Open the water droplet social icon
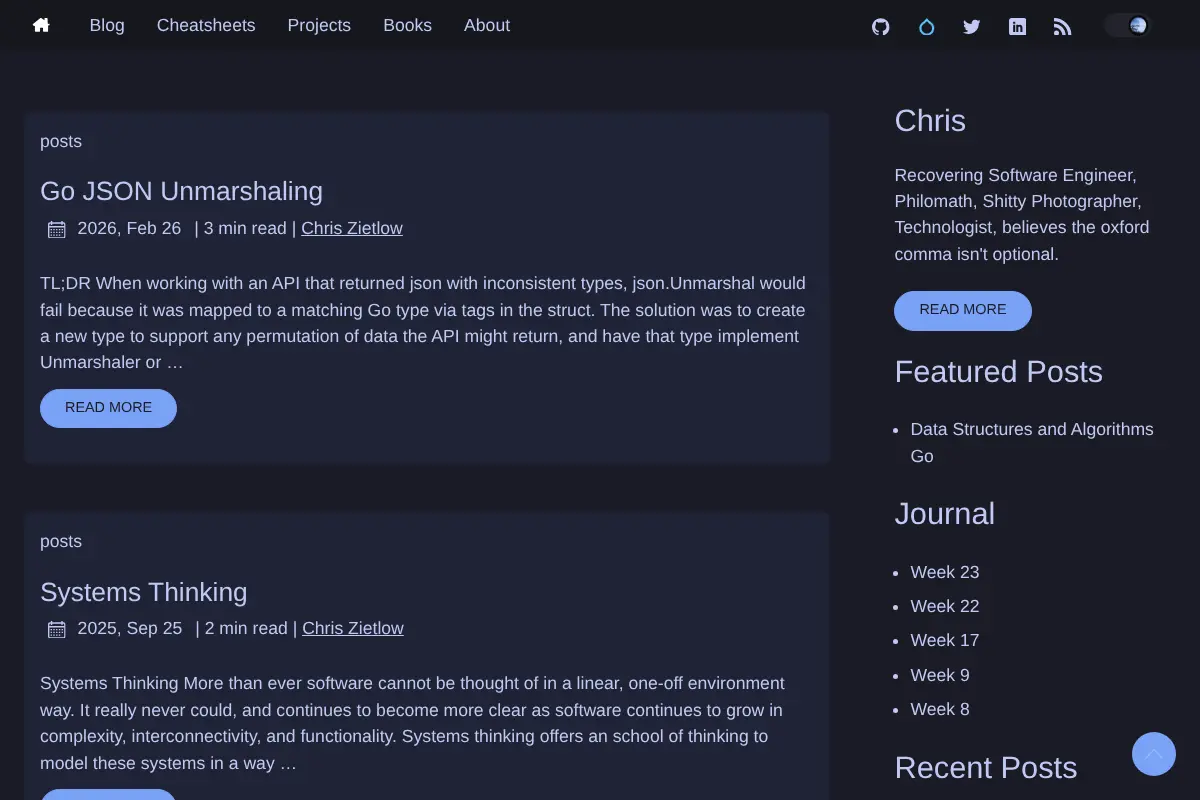The image size is (1200, 800). [x=927, y=27]
